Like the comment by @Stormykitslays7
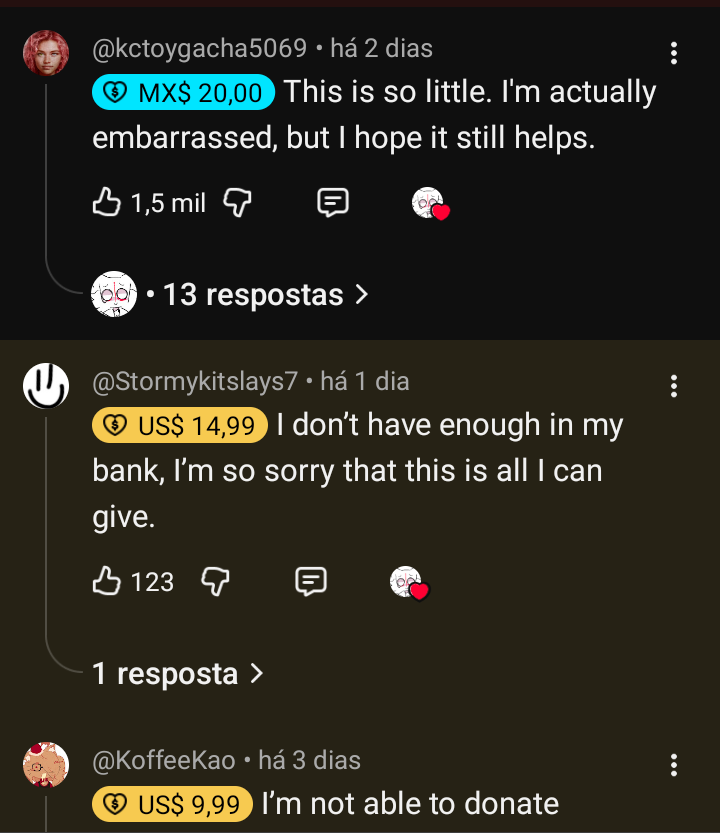The width and height of the screenshot is (720, 833). (x=107, y=581)
